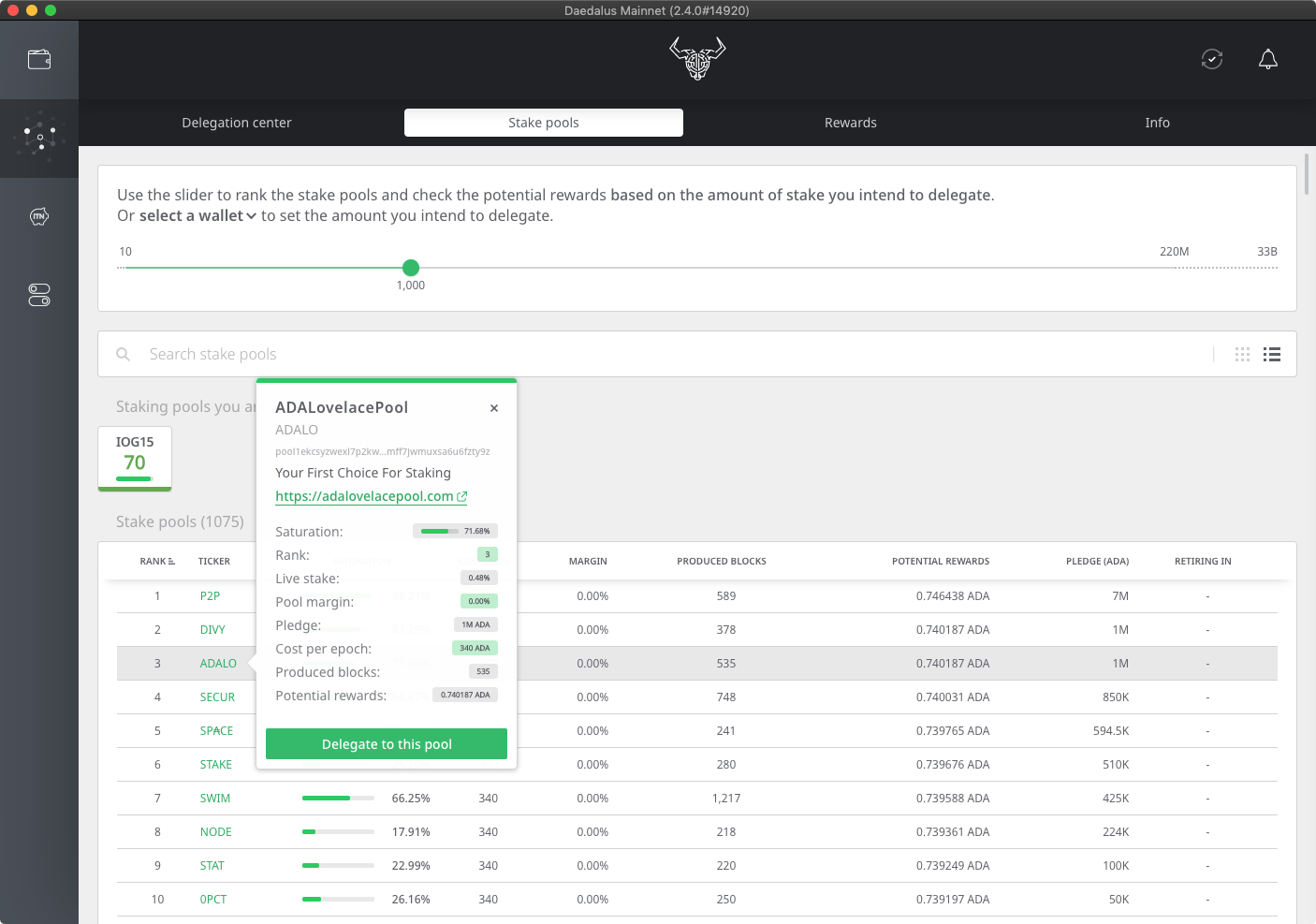Switch to the Delegation center tab
This screenshot has height=924, width=1316.
point(237,123)
